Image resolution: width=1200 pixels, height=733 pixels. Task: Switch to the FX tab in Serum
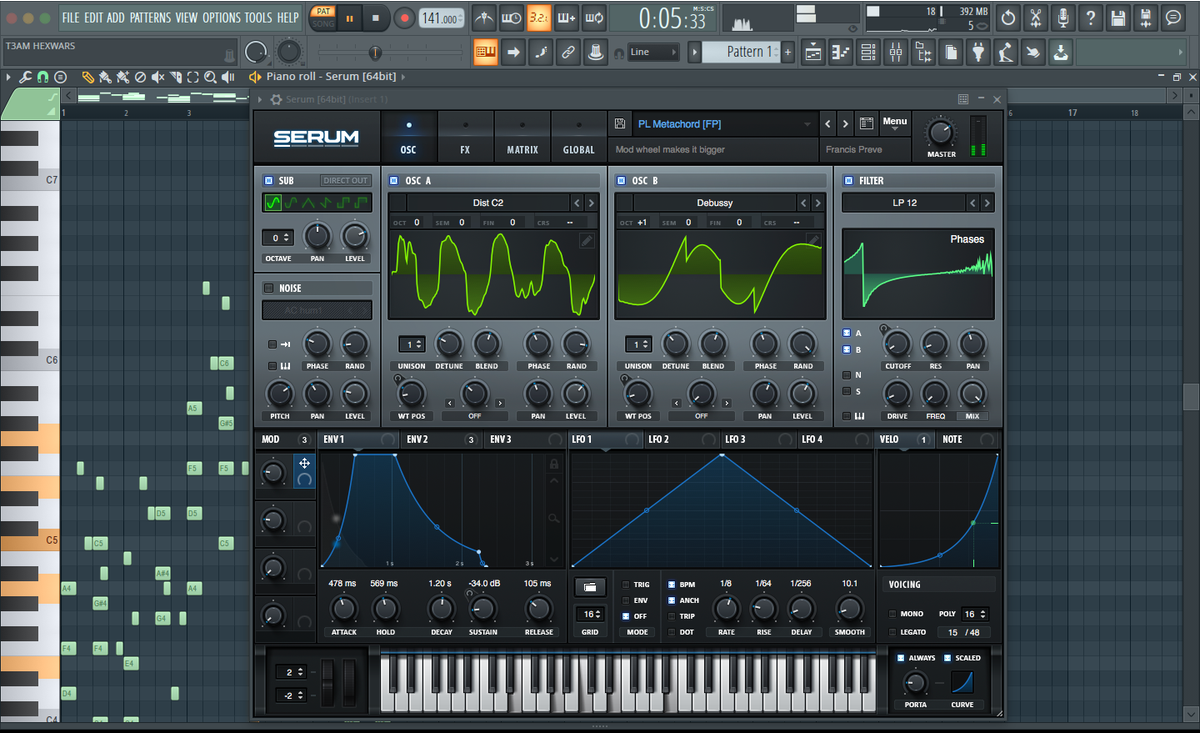465,137
